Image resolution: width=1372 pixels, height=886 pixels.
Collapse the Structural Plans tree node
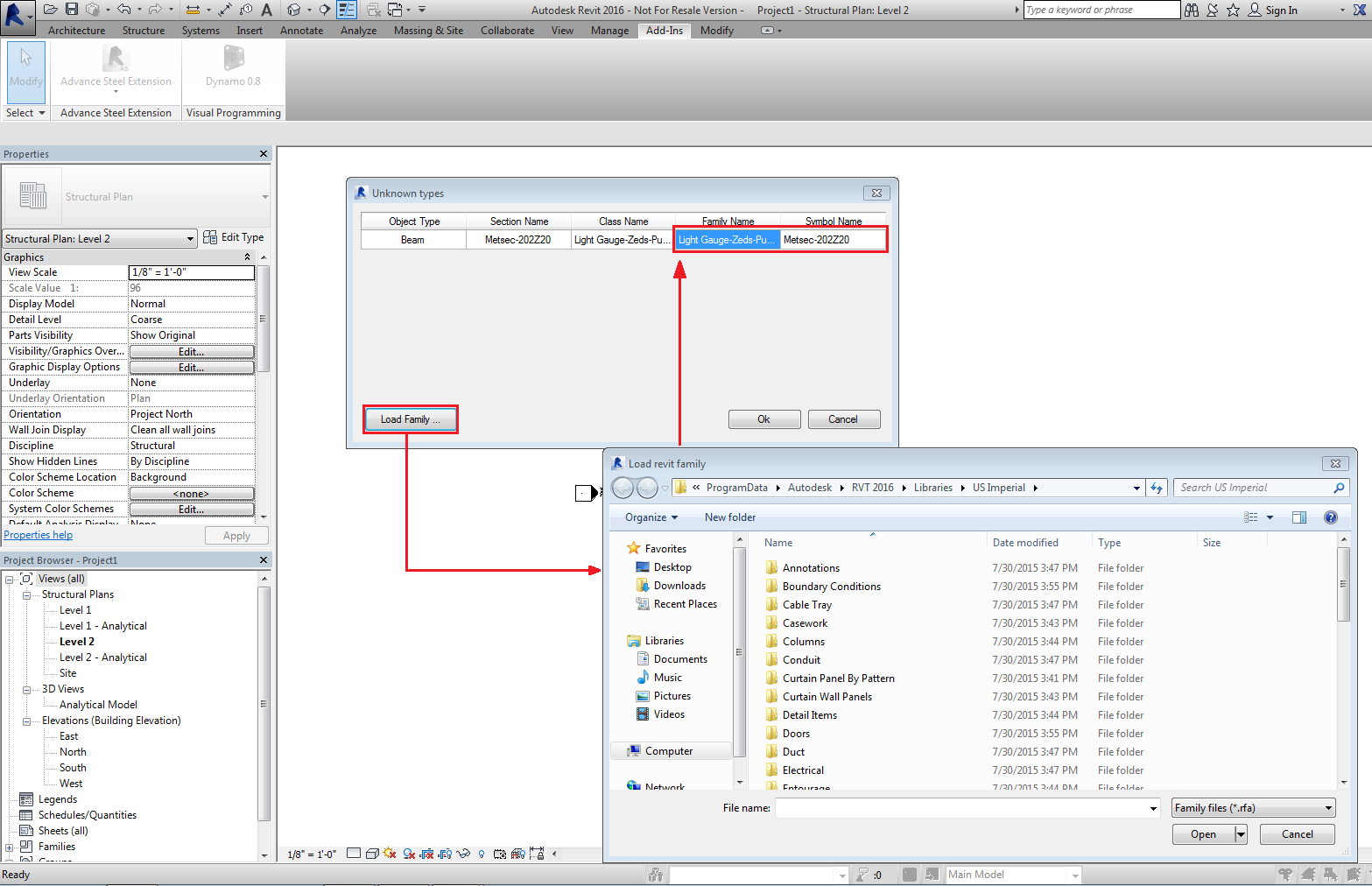tap(26, 594)
